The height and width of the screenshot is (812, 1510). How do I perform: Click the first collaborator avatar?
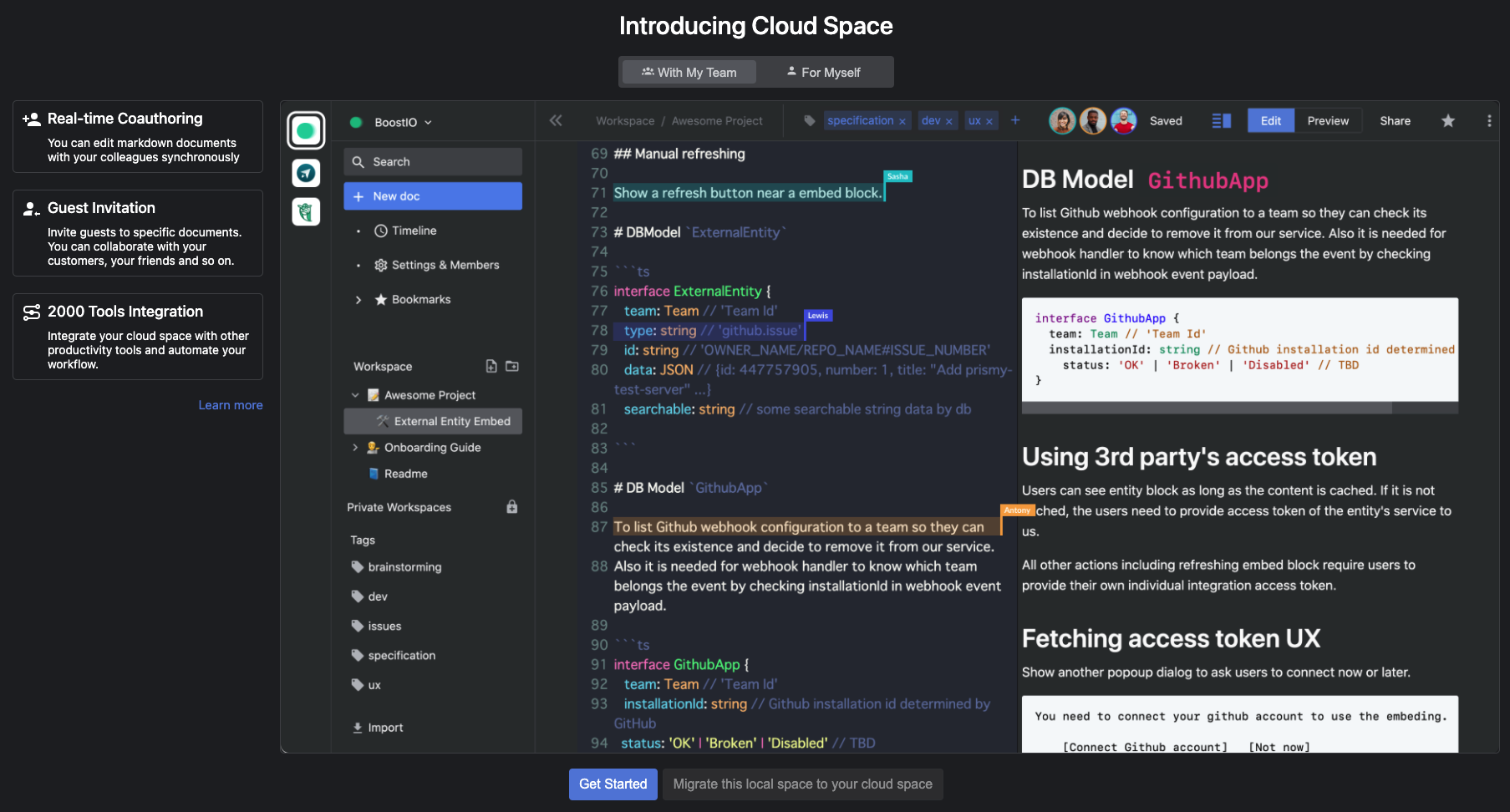1062,121
